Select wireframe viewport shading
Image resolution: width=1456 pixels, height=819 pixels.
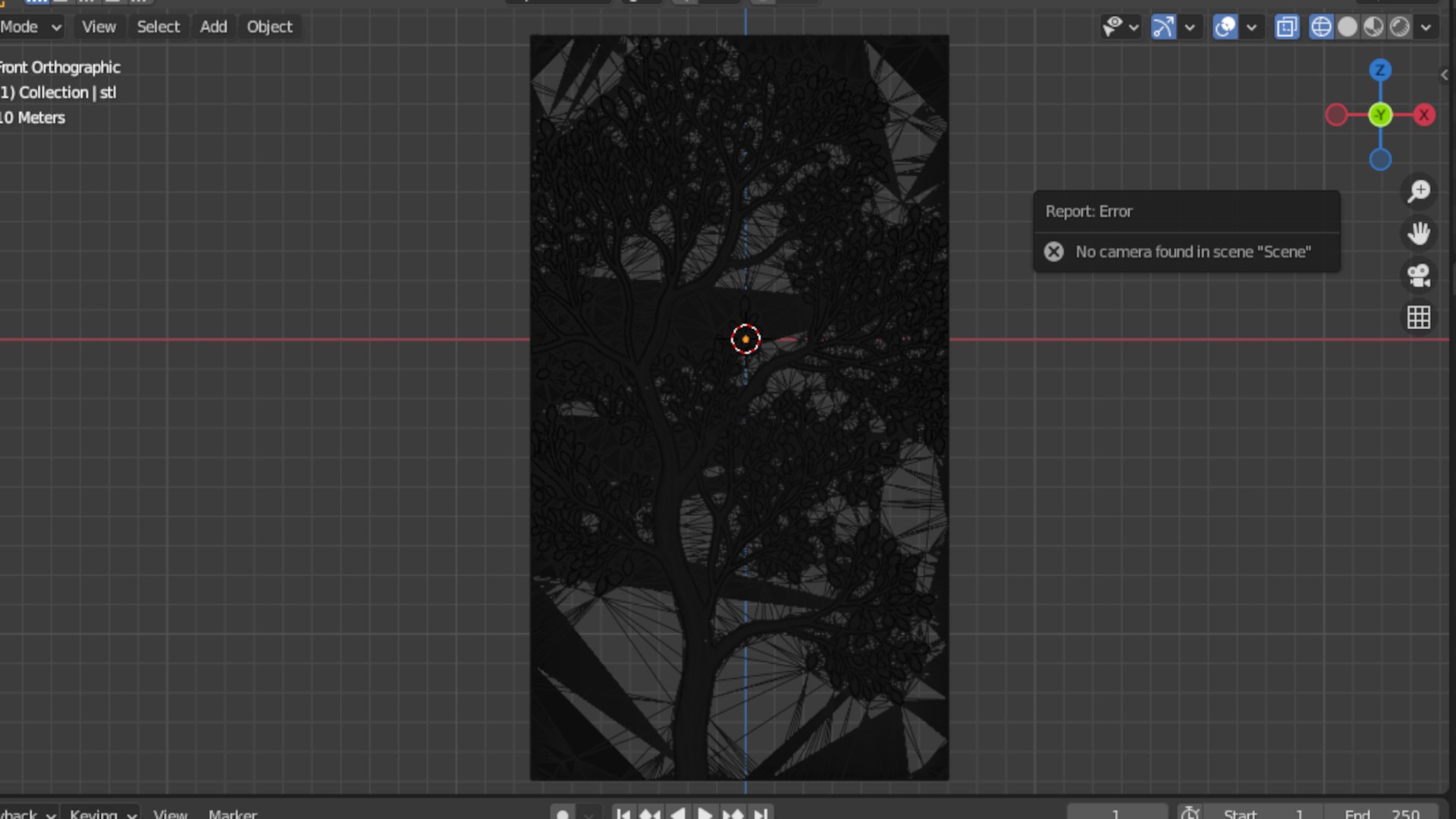coord(1321,27)
